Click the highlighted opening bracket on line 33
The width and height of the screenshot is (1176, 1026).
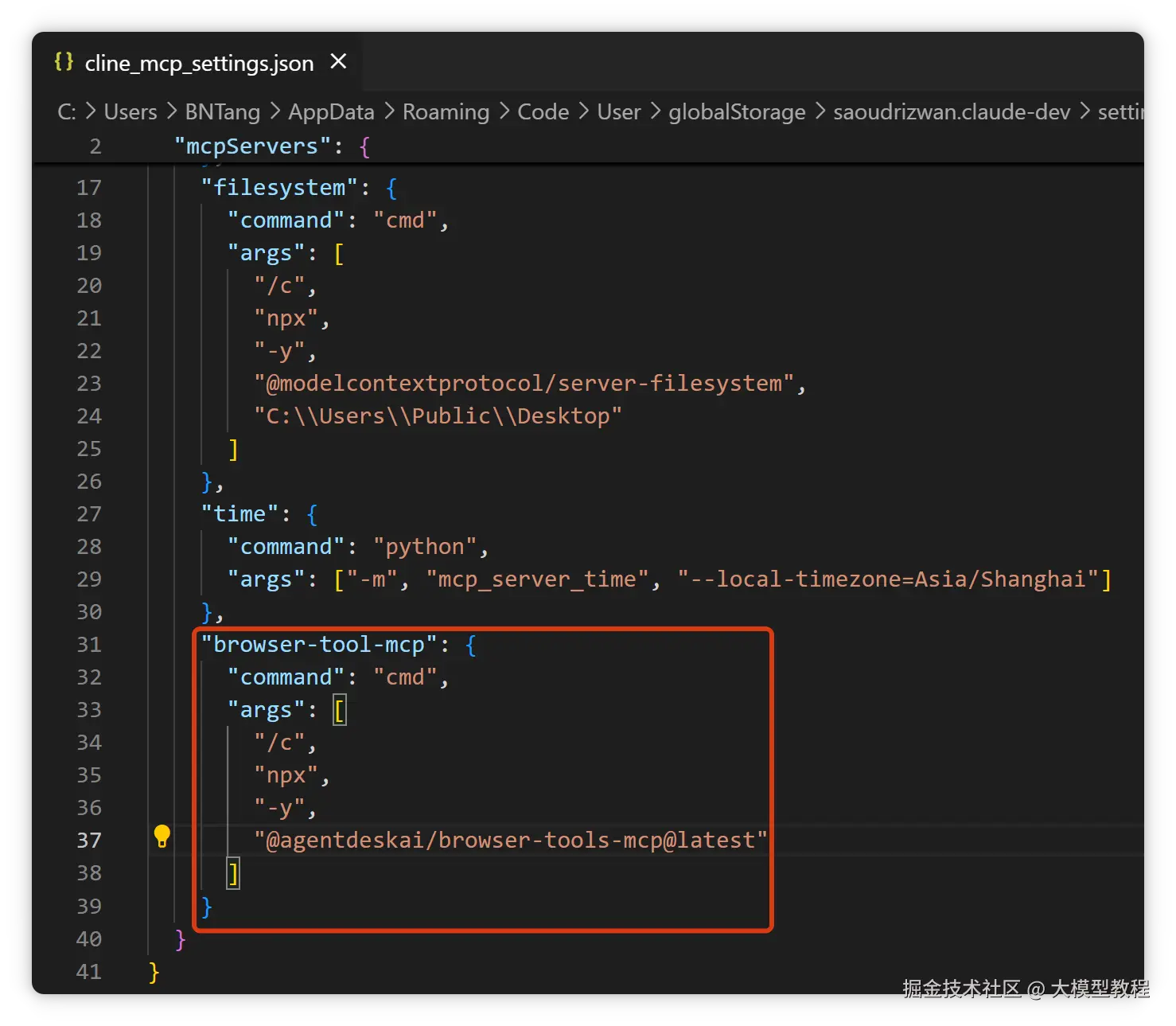340,710
